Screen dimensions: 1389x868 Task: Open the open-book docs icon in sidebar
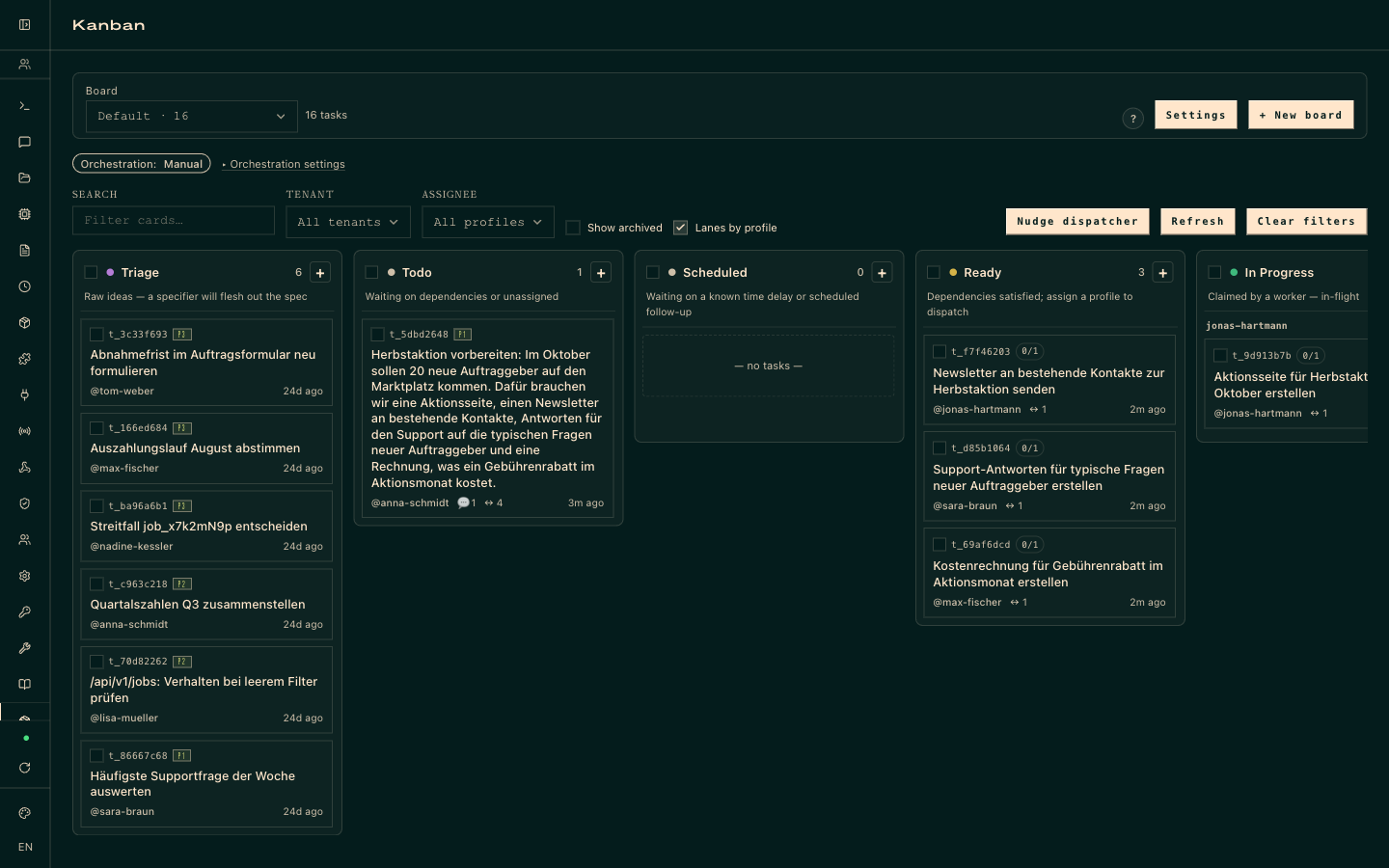[x=25, y=685]
